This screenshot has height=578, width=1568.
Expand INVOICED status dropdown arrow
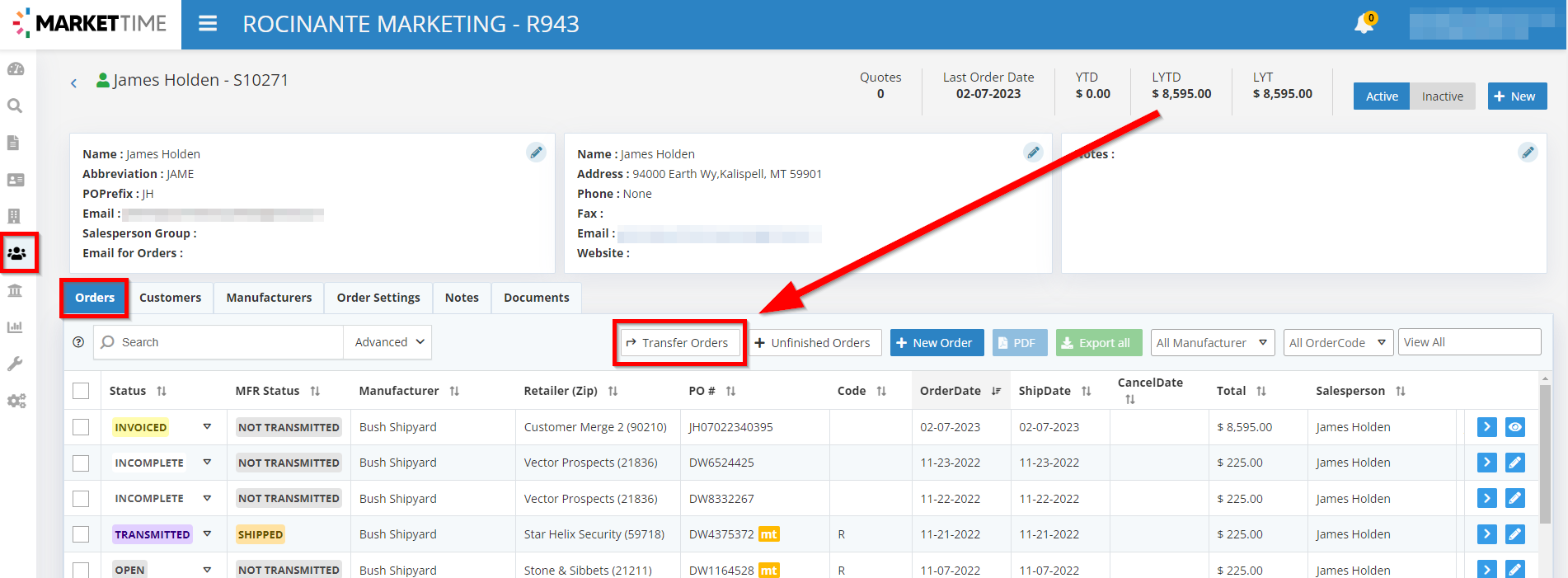(207, 426)
